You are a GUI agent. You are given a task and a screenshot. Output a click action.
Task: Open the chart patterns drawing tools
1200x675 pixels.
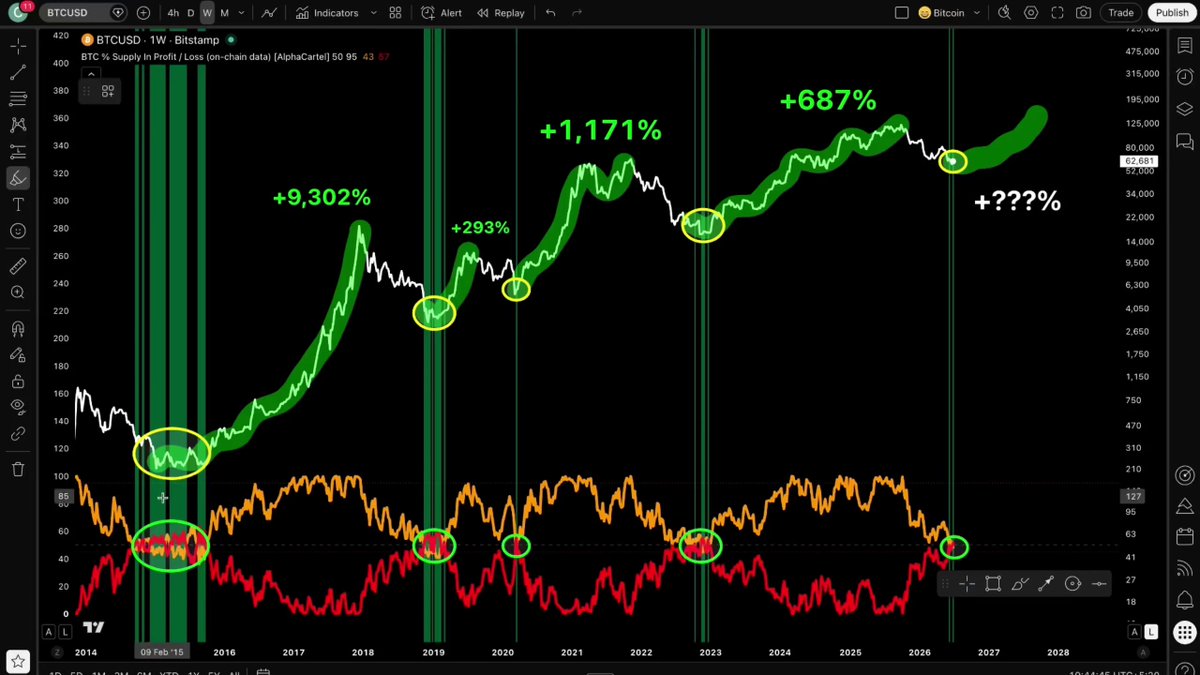(18, 125)
